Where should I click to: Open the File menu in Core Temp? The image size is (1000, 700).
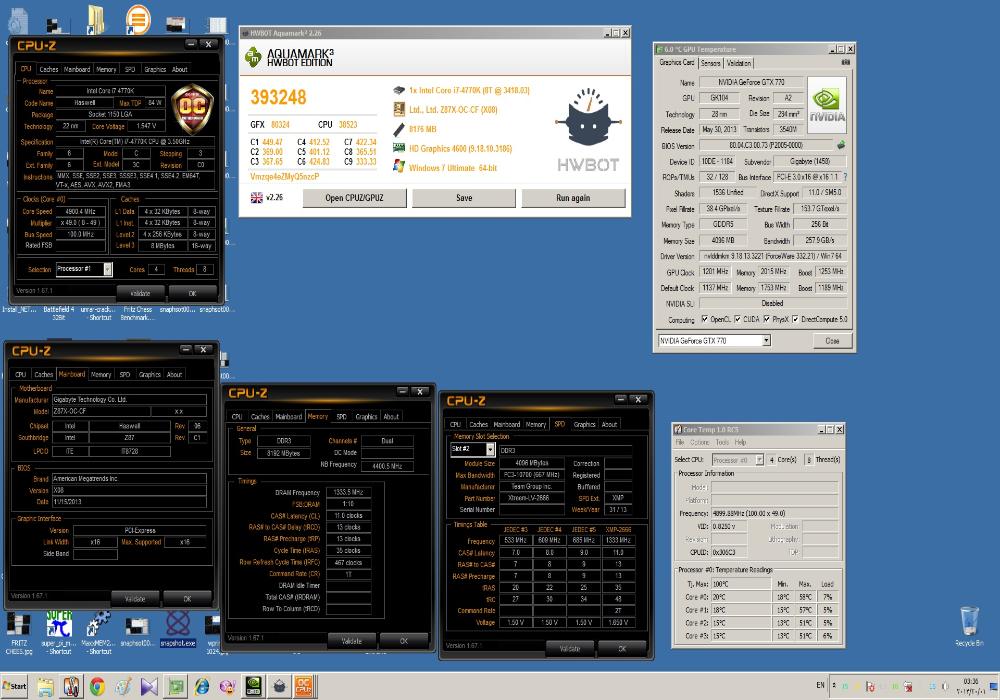pos(680,442)
